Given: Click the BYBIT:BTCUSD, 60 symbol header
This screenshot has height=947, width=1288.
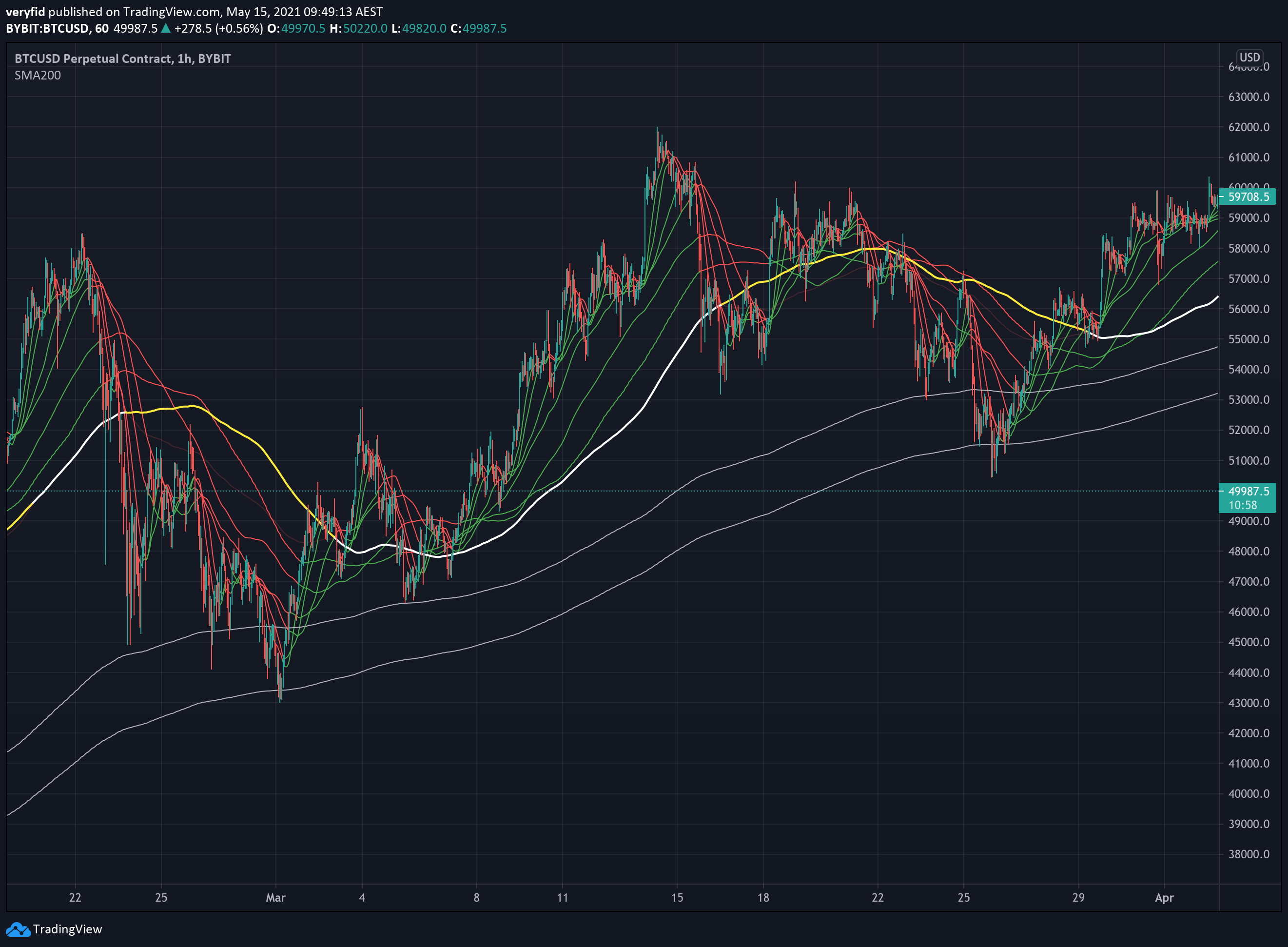Looking at the screenshot, I should pos(58,29).
